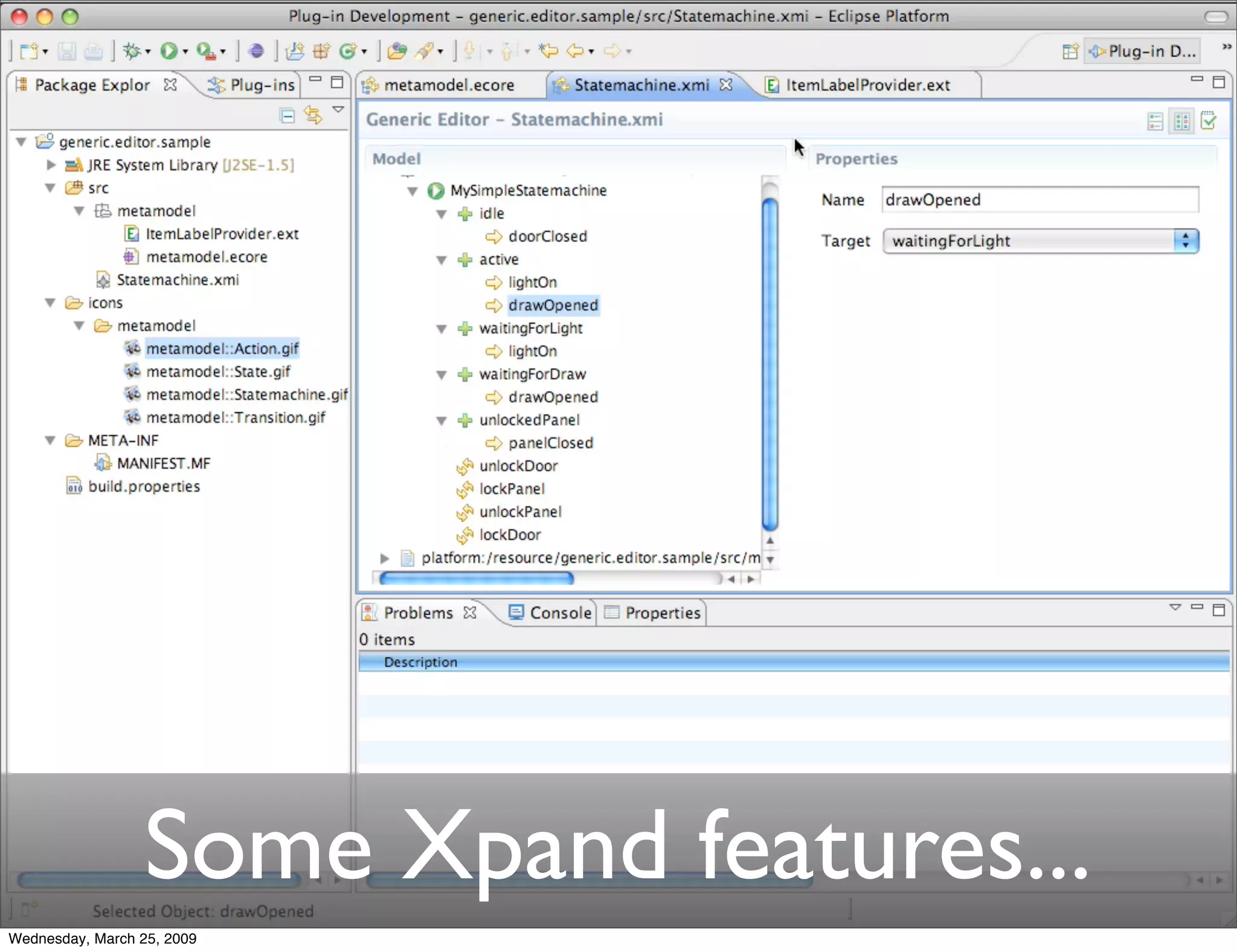
Task: Click the Open Perspective icon
Action: tap(1070, 52)
